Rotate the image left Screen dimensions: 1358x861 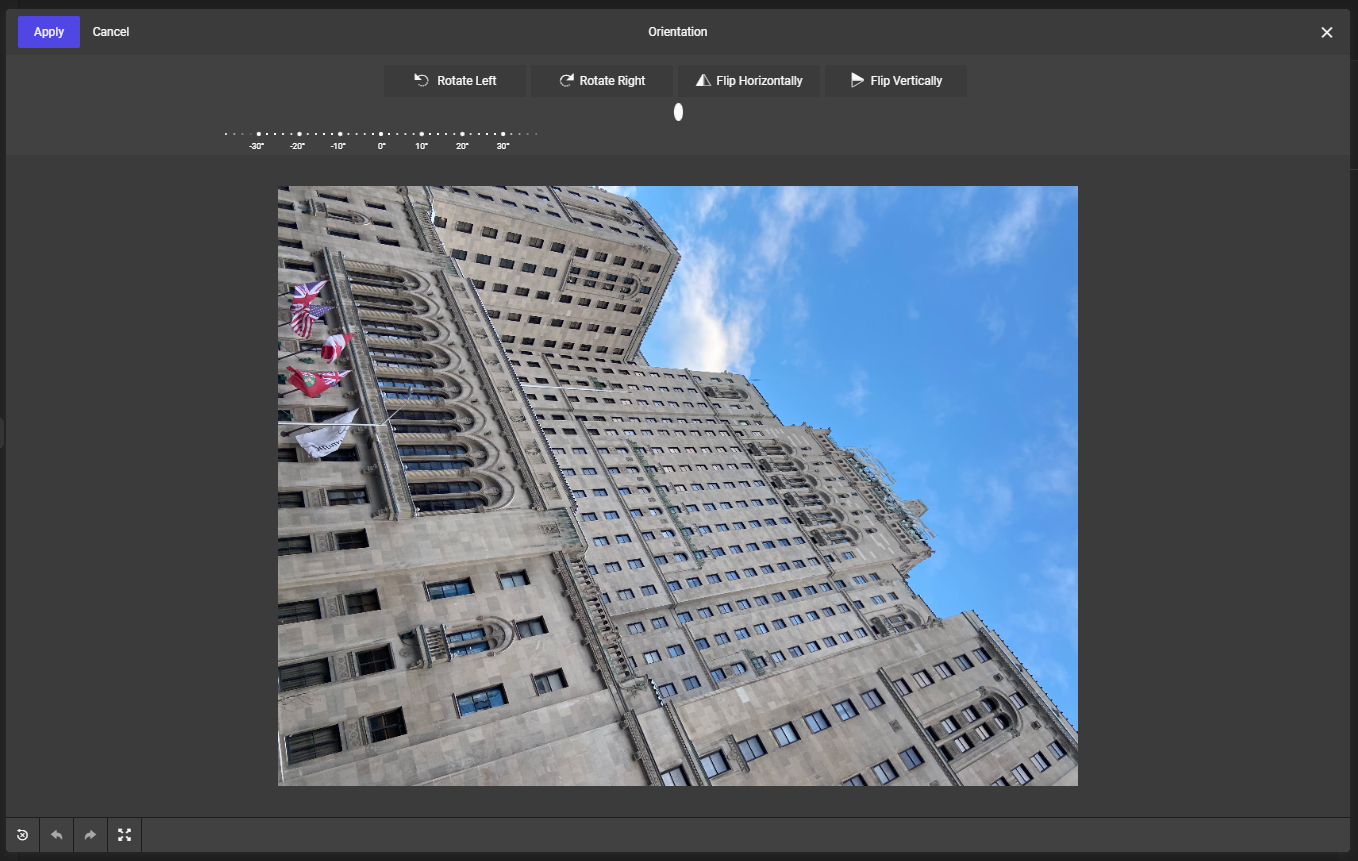pos(455,81)
